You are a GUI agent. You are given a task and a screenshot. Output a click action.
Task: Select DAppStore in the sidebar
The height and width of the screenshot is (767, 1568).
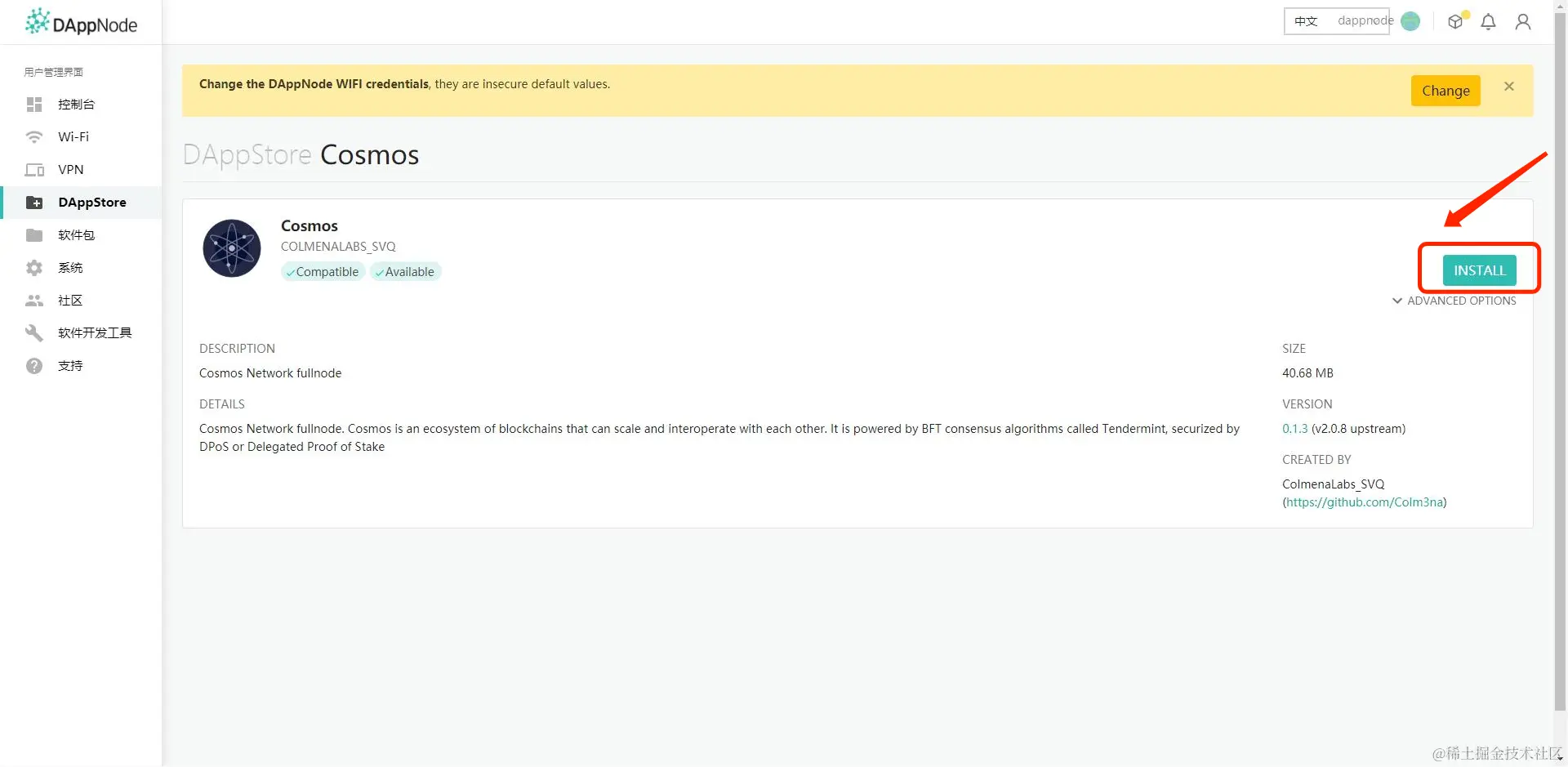coord(82,203)
